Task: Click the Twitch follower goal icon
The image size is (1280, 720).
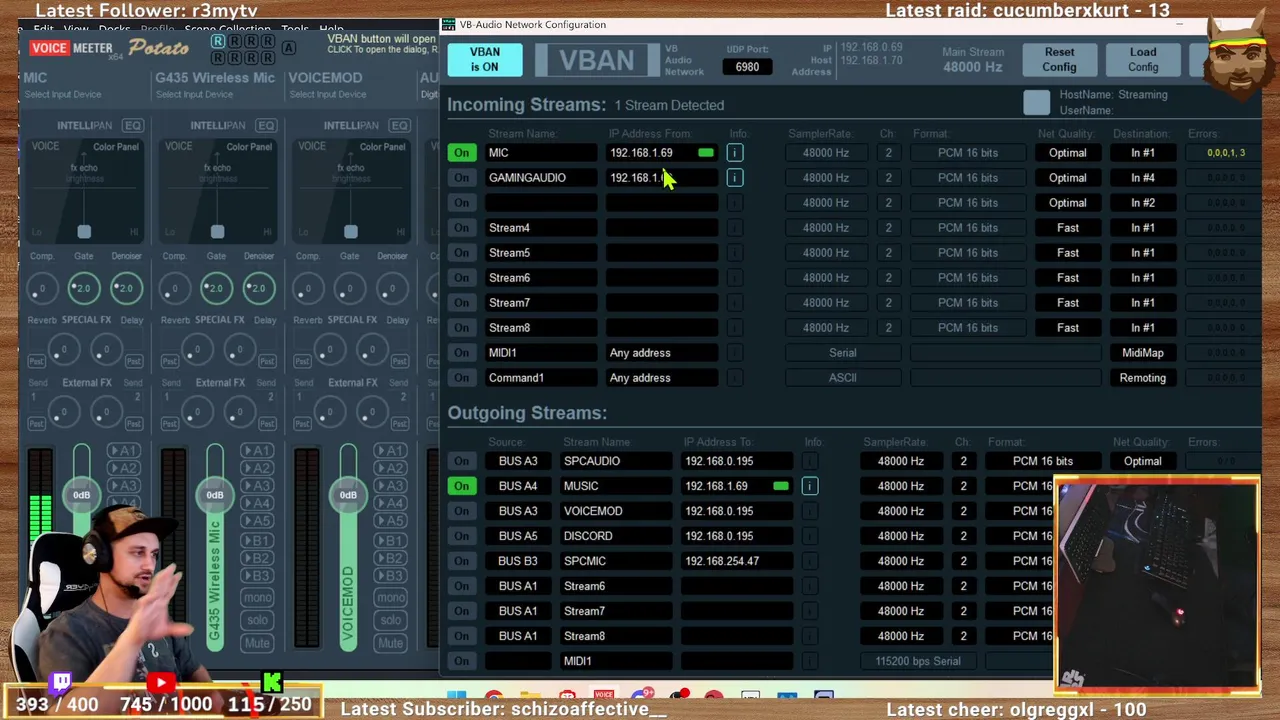Action: [x=62, y=683]
